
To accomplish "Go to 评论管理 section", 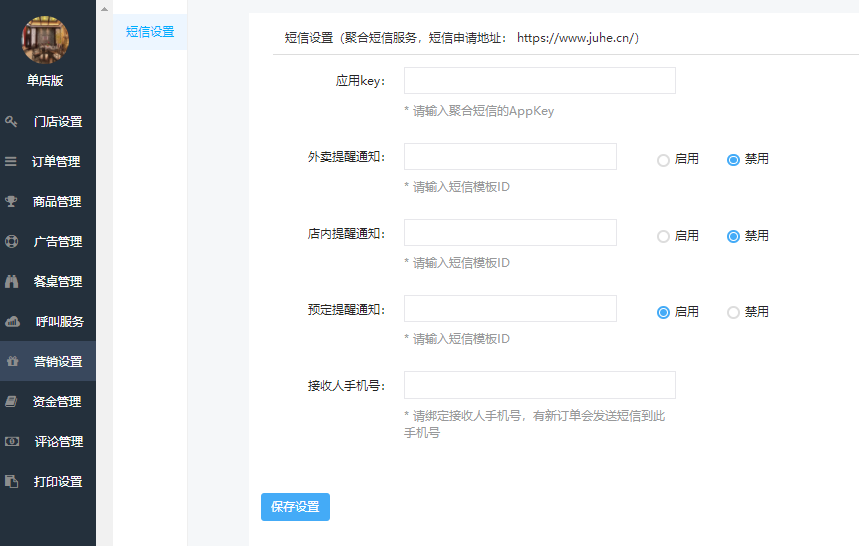I will click(48, 441).
